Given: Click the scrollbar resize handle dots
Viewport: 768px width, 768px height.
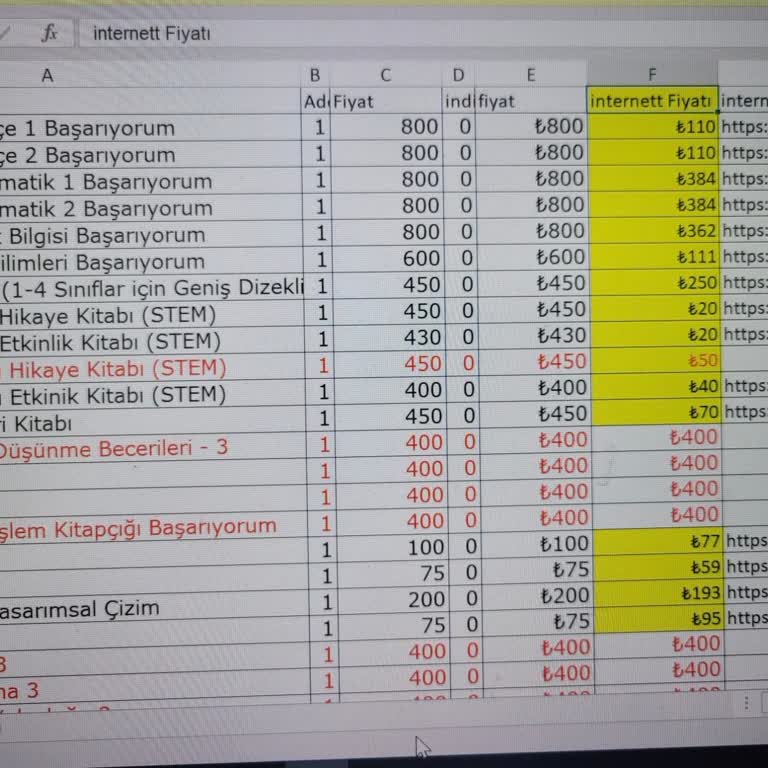Looking at the screenshot, I should coord(746,703).
